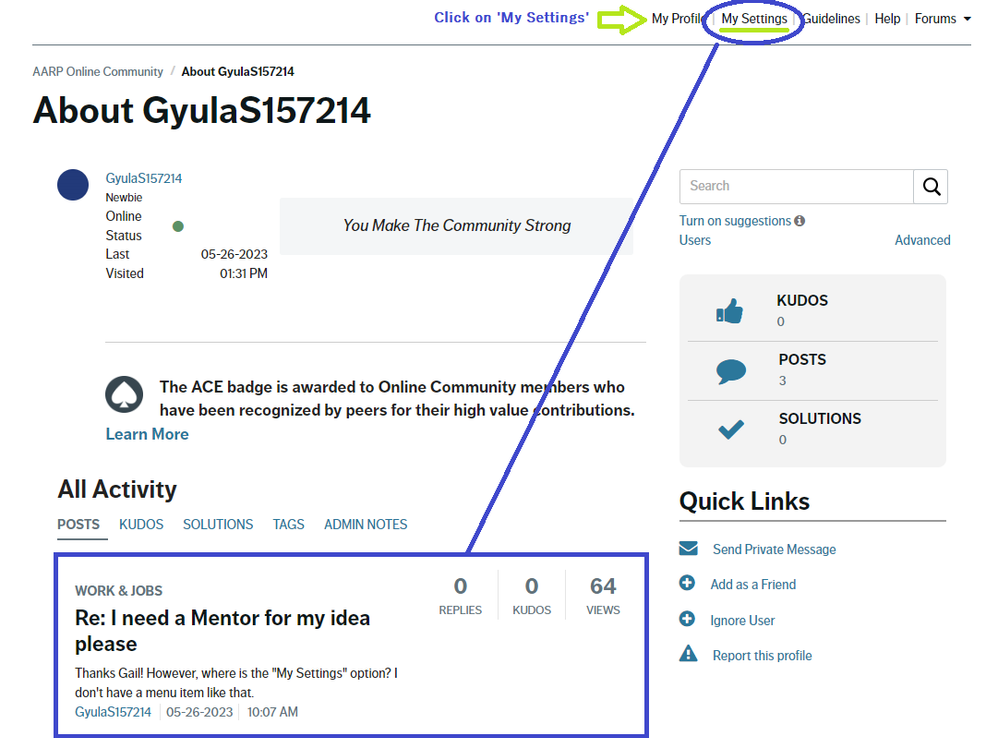The image size is (998, 738).
Task: Switch to the Admin Notes tab
Action: pos(365,524)
